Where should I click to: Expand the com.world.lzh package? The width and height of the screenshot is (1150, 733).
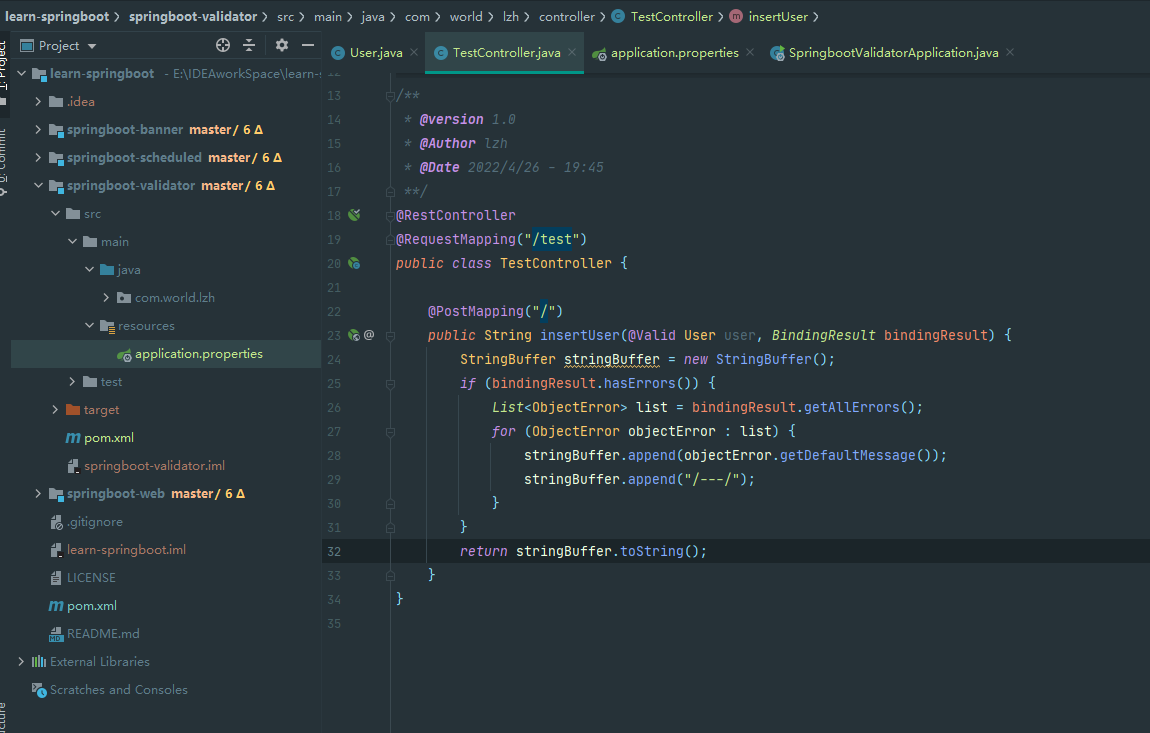pos(106,297)
